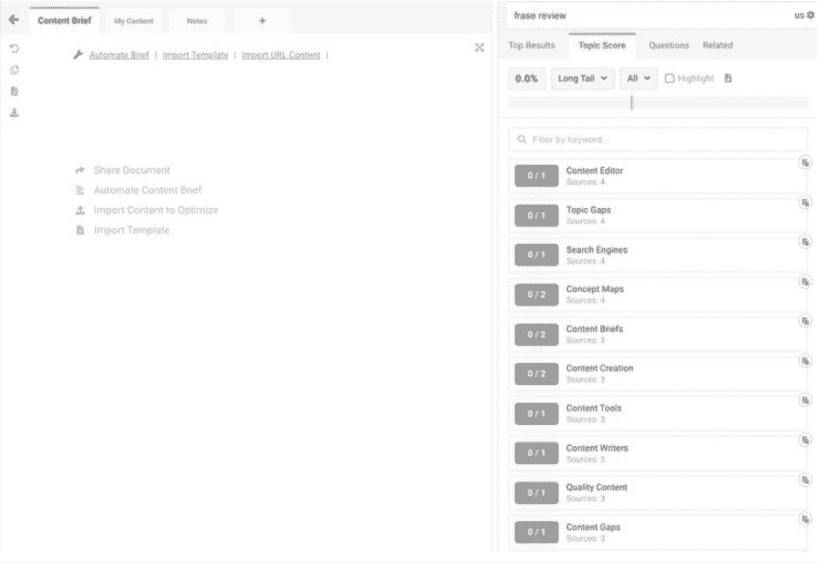The height and width of the screenshot is (563, 820).
Task: Copy the Topic Gaps topic
Action: pyautogui.click(x=805, y=202)
